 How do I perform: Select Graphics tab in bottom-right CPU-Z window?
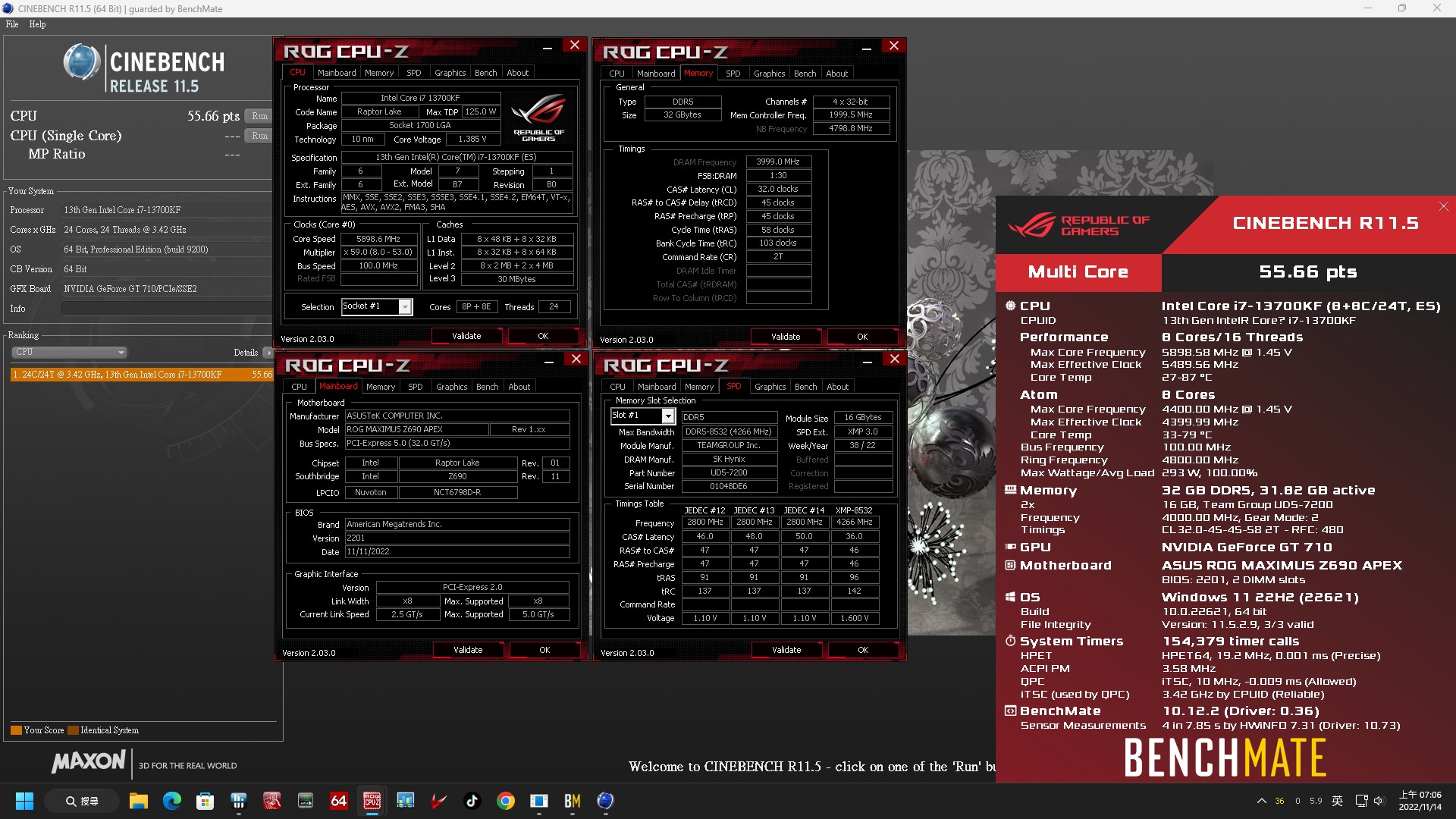770,387
